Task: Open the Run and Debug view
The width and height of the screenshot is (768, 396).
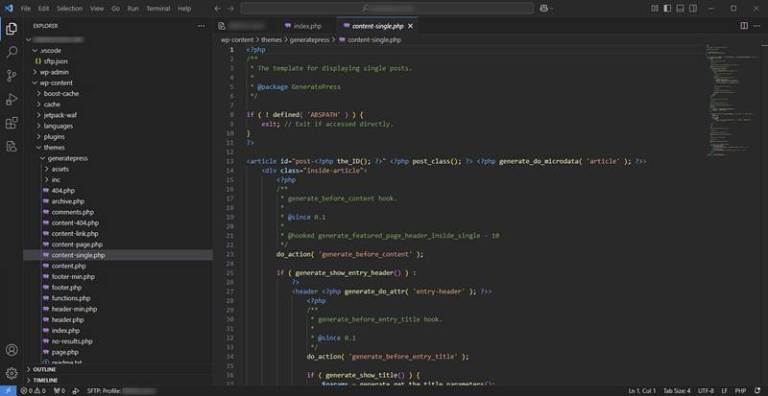Action: coord(11,99)
